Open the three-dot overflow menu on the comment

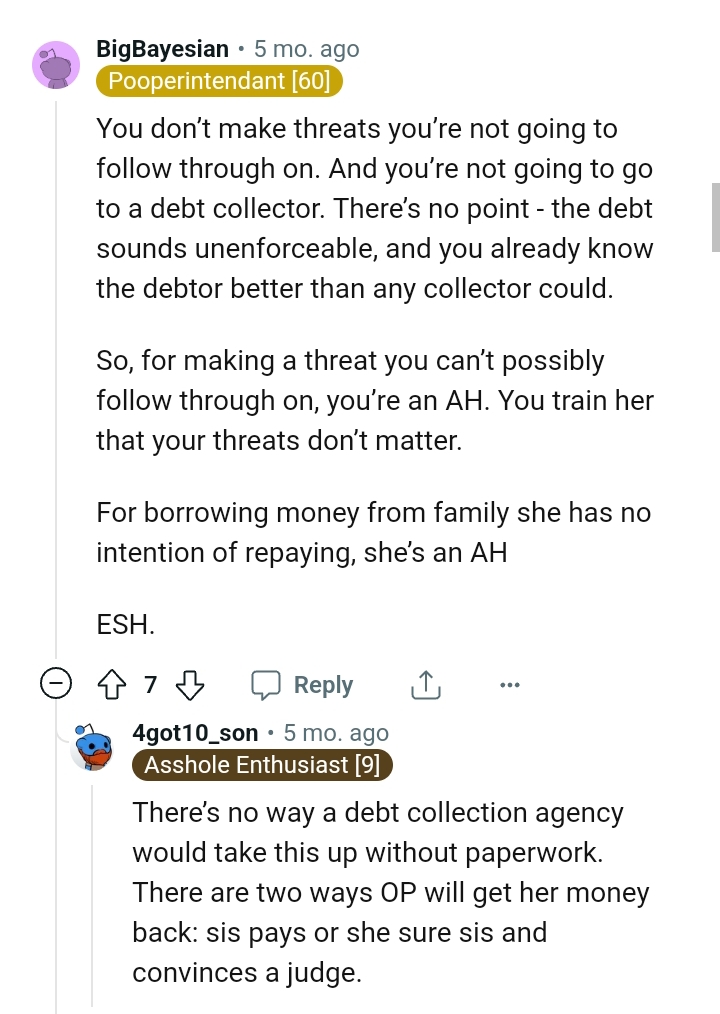510,684
